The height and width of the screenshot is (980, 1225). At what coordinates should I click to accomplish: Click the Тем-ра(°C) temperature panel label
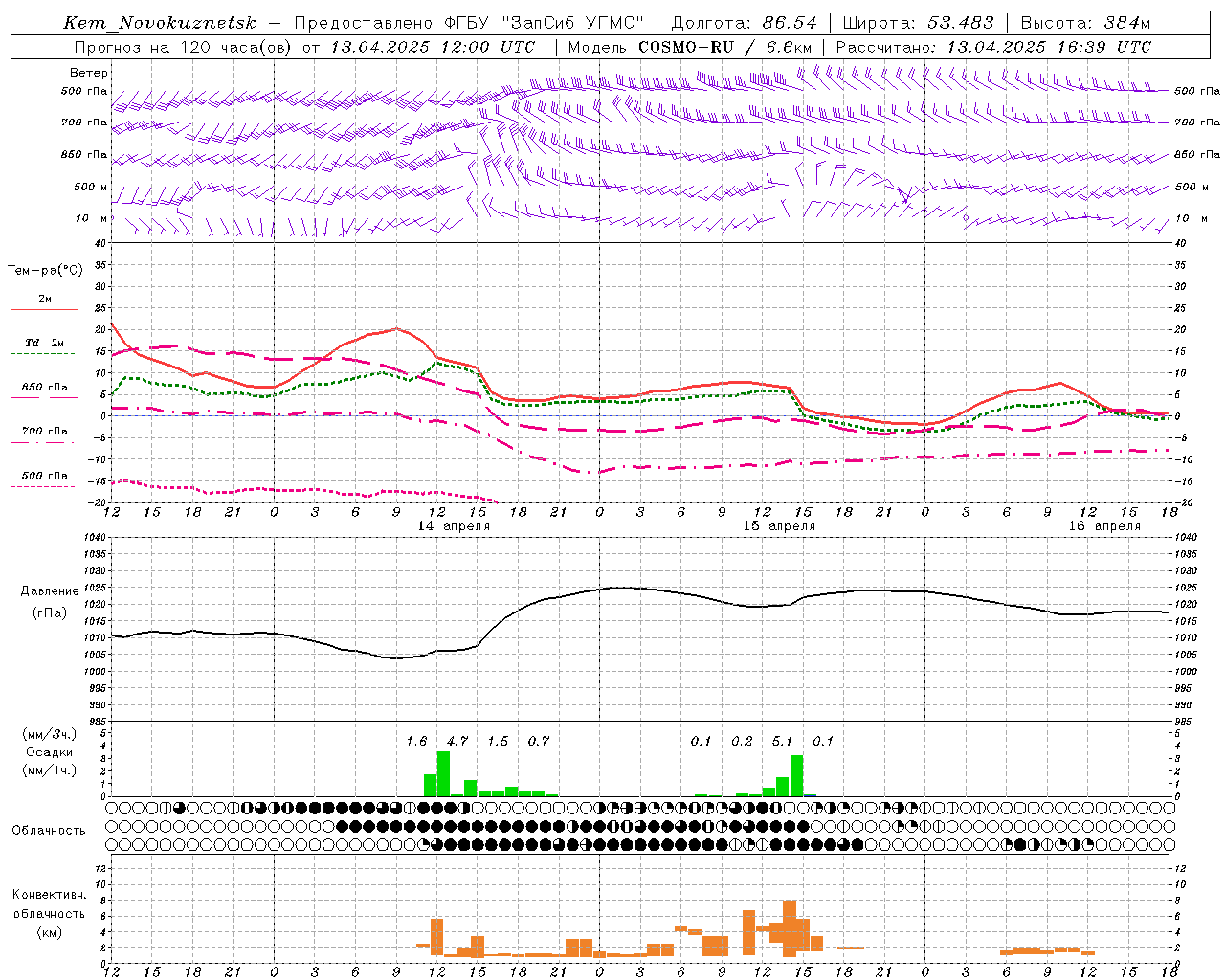click(x=45, y=271)
